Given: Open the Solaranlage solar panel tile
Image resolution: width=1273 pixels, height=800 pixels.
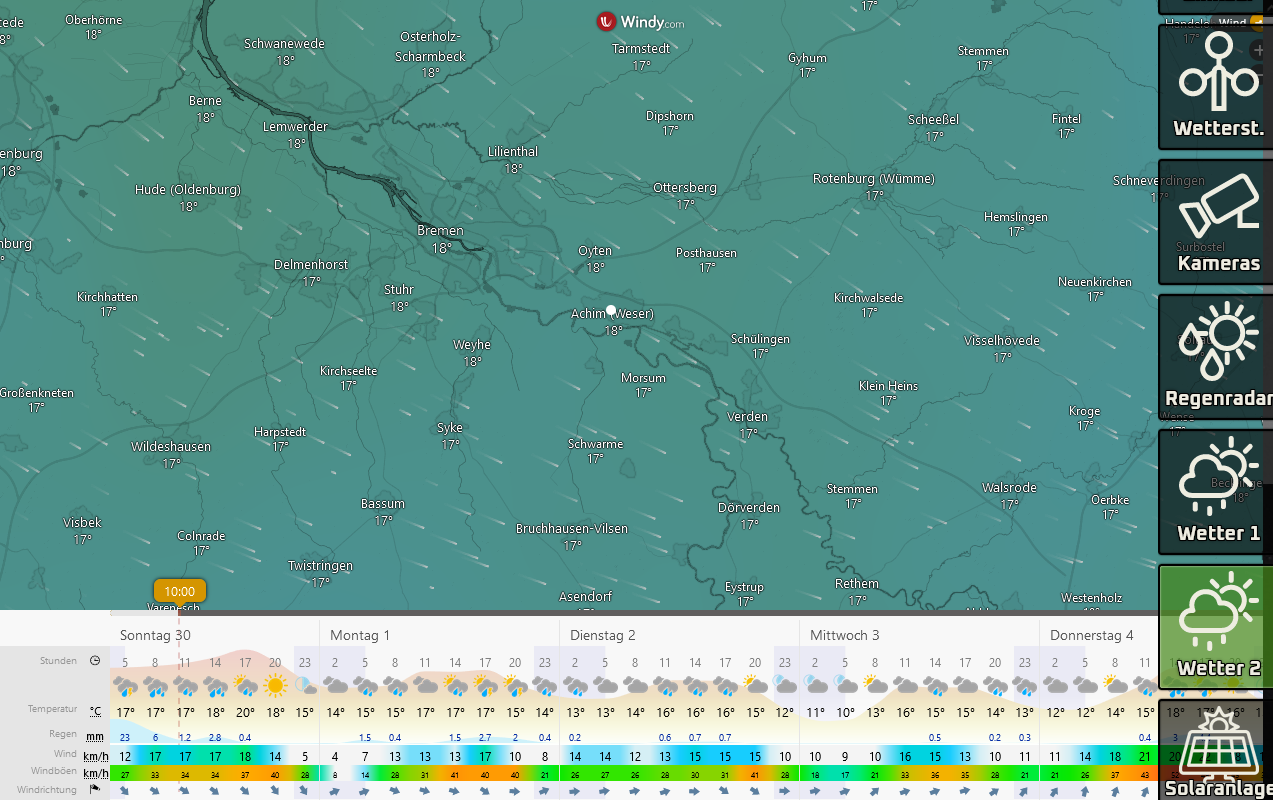Looking at the screenshot, I should click(1216, 752).
